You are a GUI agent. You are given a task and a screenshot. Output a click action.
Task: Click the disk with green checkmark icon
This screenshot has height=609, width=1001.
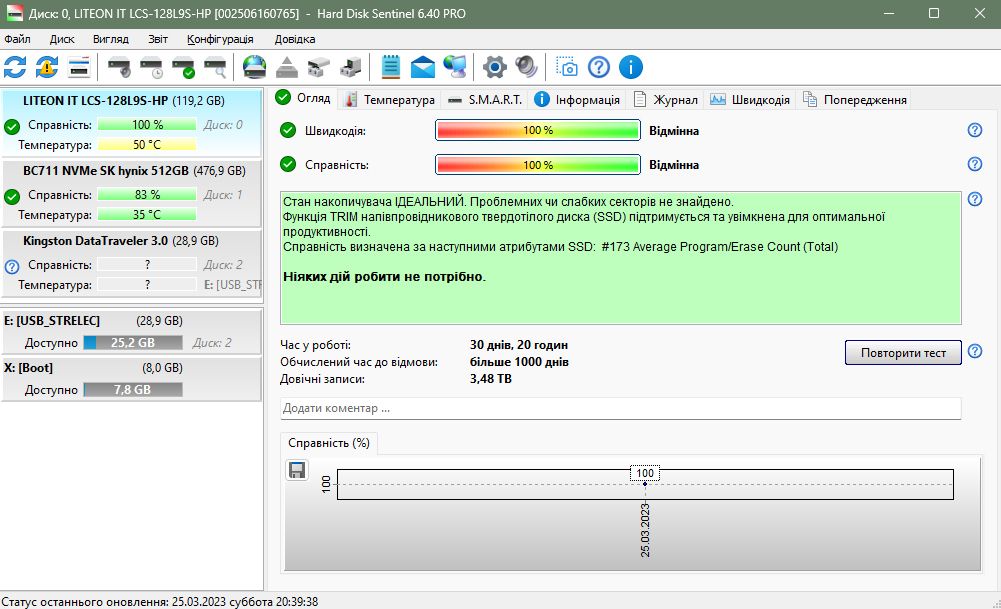(x=184, y=67)
